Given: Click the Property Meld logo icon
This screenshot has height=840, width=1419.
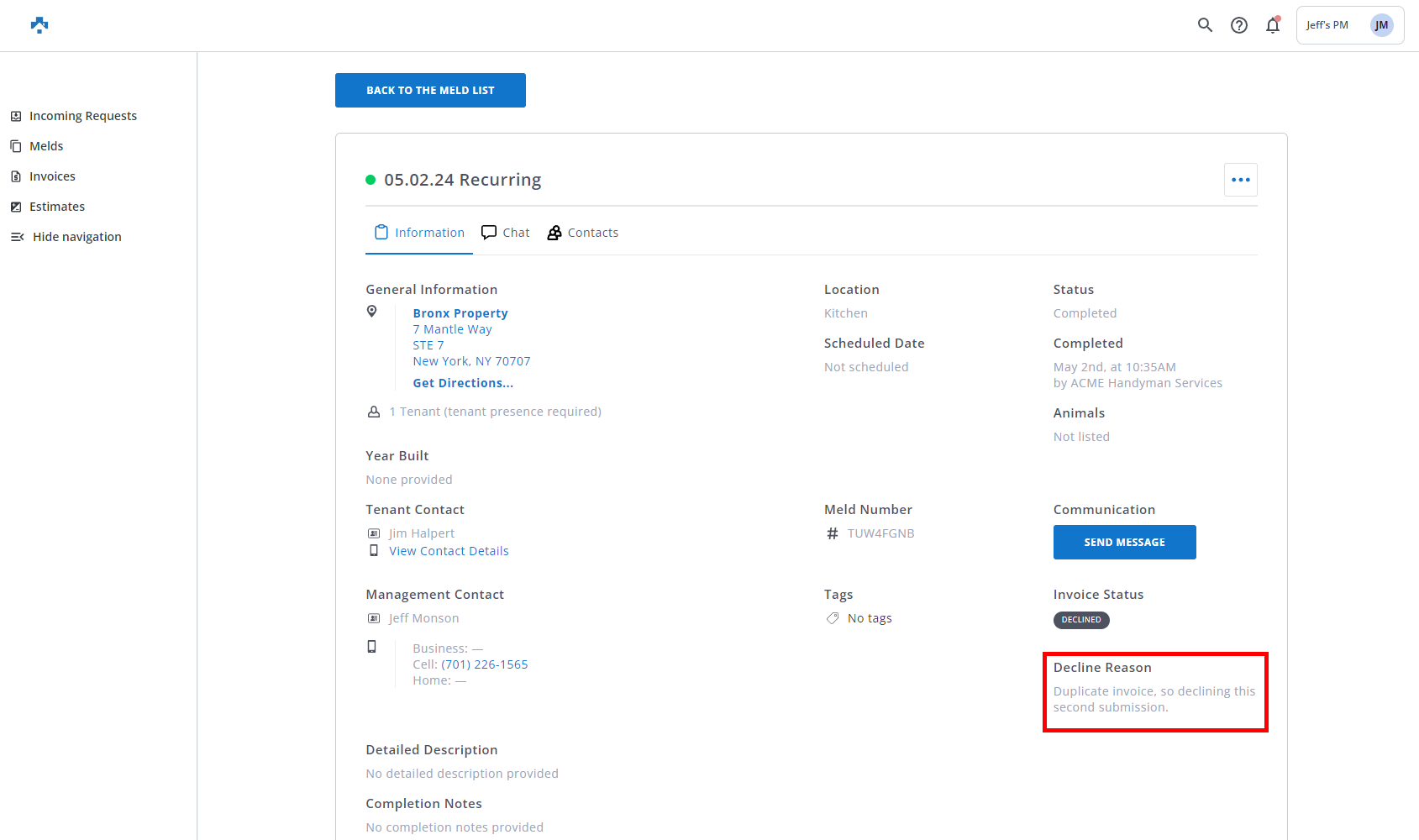Looking at the screenshot, I should (39, 25).
